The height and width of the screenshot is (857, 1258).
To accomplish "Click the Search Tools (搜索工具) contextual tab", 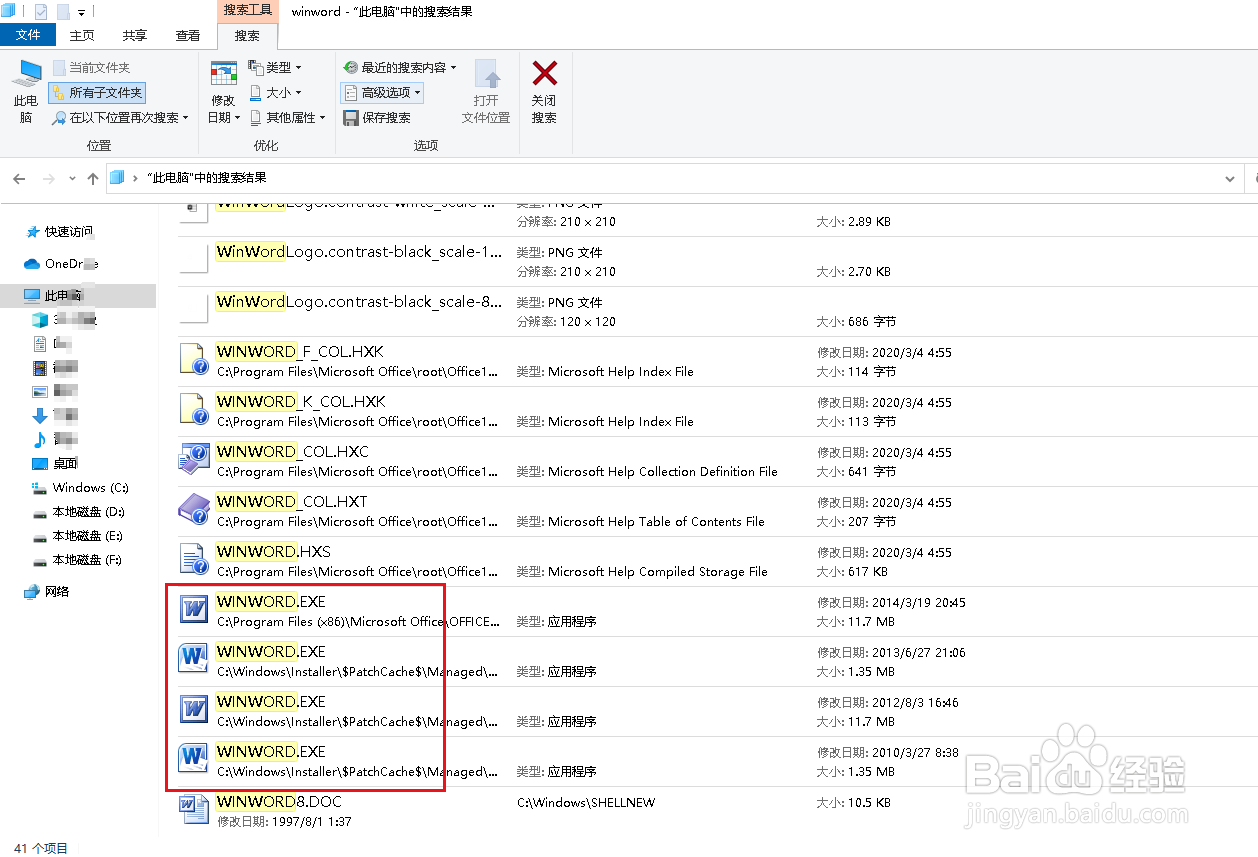I will click(247, 11).
